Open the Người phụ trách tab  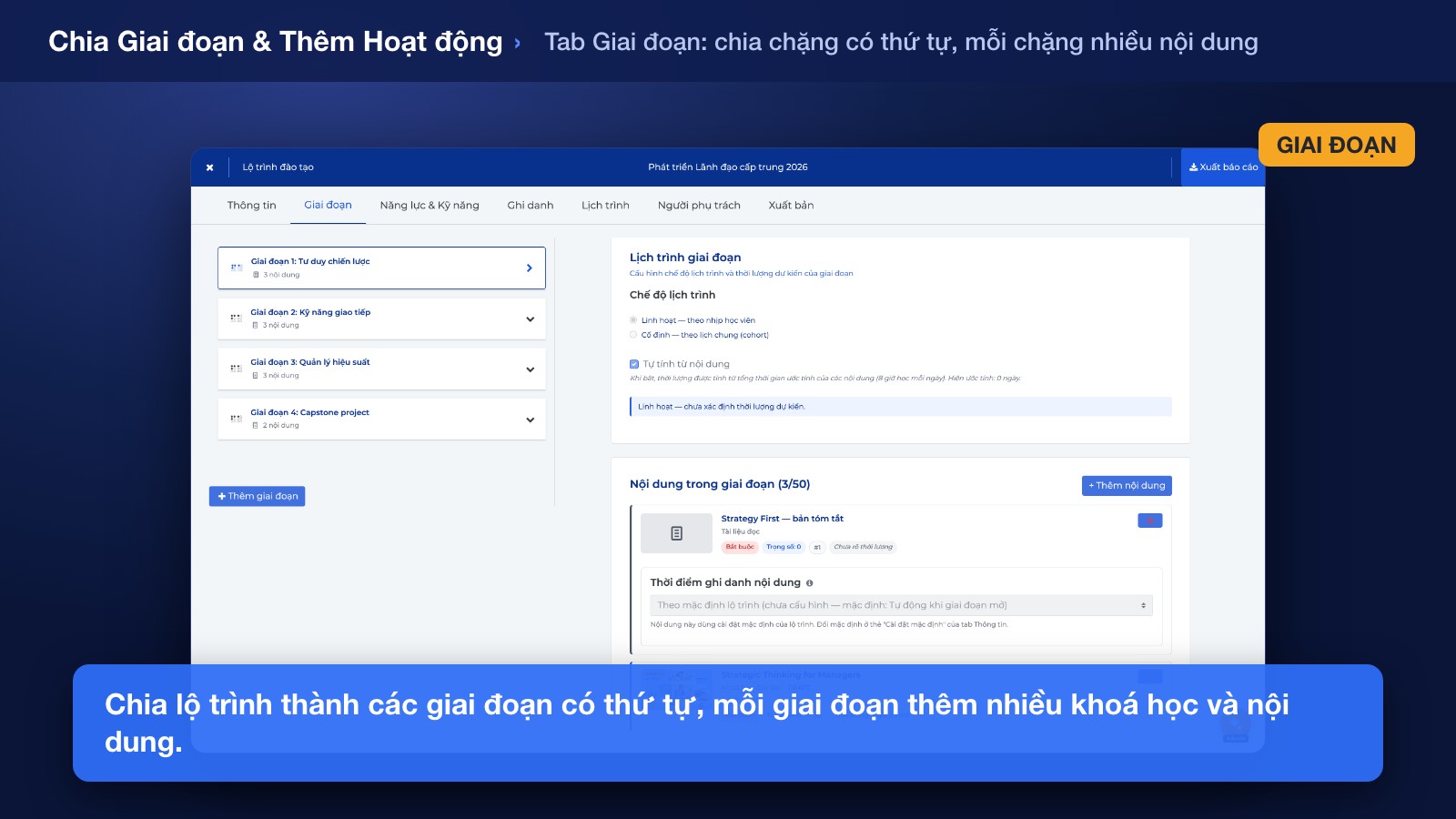(699, 206)
